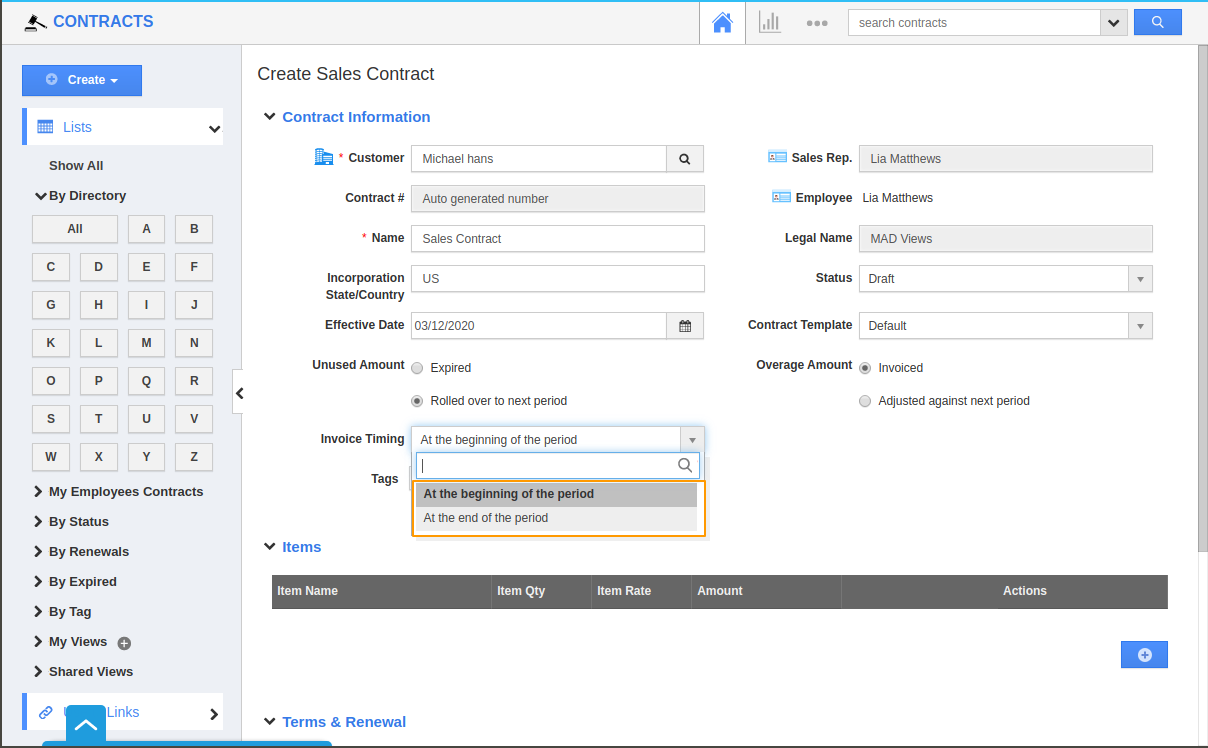The width and height of the screenshot is (1208, 748).
Task: Open the Reports bar chart icon
Action: tap(769, 22)
